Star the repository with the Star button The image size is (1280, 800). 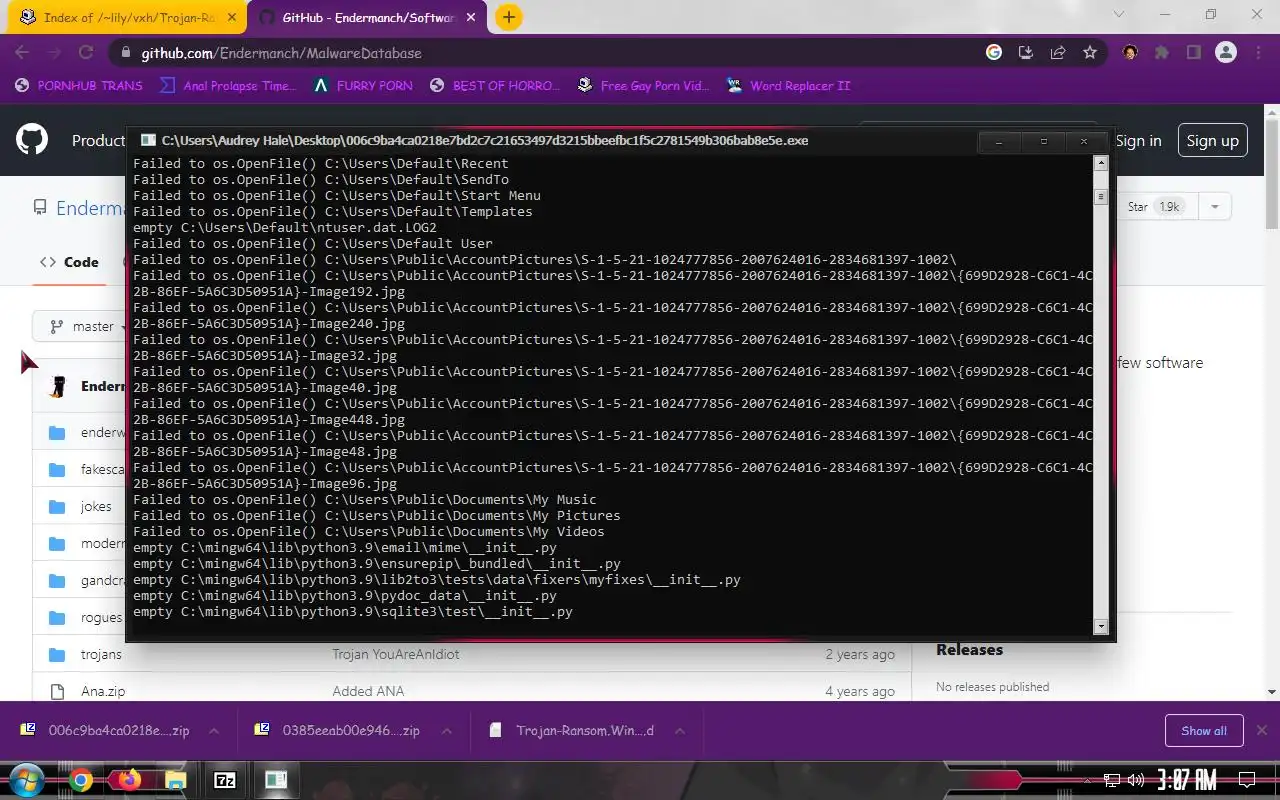(x=1156, y=207)
